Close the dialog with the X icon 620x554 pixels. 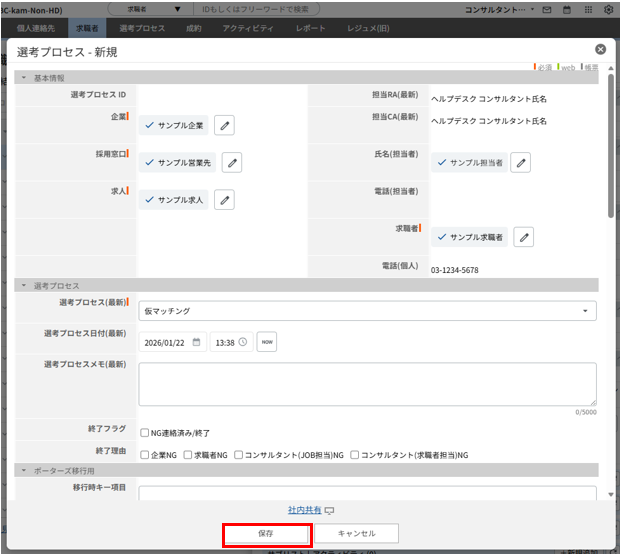600,49
